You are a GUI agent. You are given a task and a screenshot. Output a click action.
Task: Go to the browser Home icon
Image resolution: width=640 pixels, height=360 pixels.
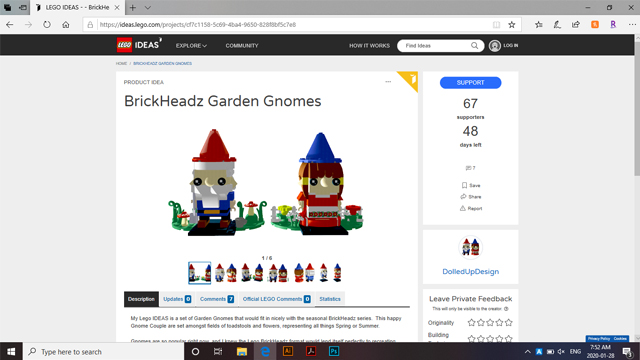[66, 24]
